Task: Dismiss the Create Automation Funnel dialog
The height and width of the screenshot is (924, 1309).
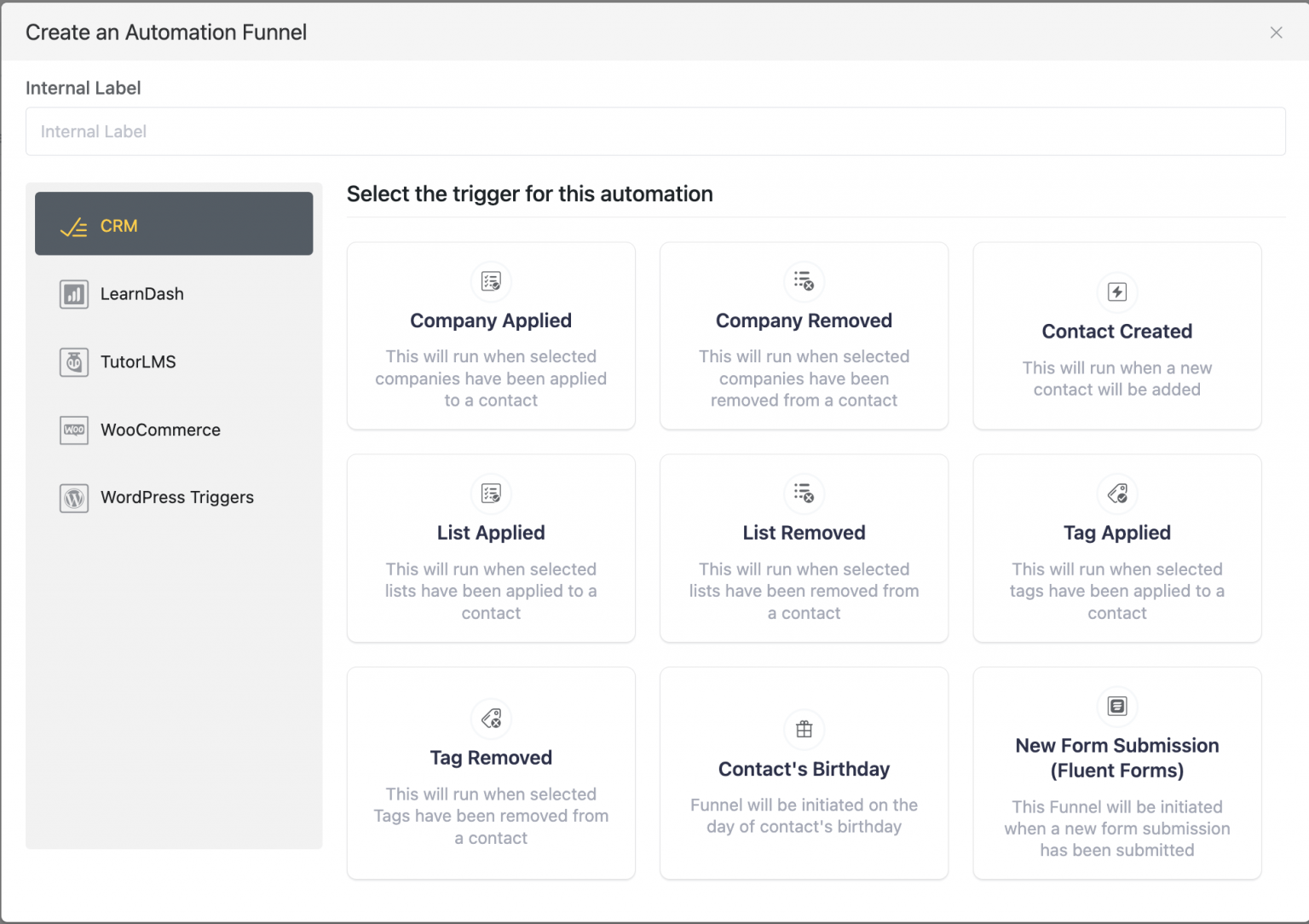Action: [1276, 32]
